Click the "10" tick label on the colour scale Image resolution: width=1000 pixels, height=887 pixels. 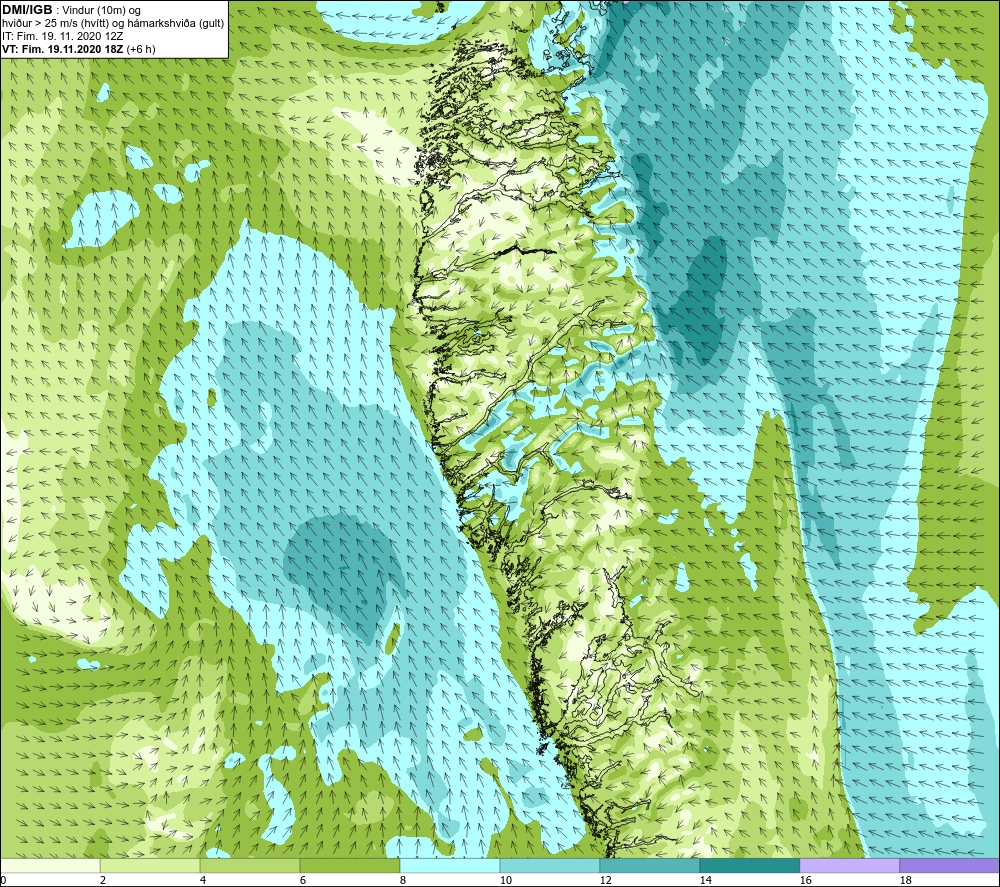coord(505,880)
